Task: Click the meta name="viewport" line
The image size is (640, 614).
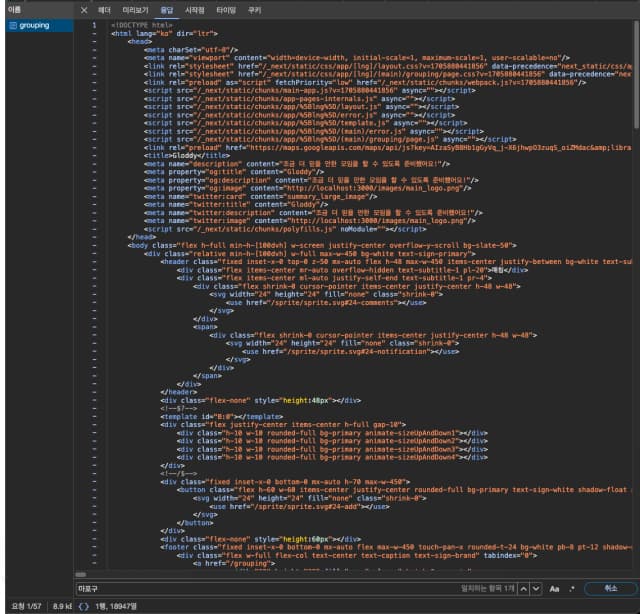Action: (x=357, y=58)
